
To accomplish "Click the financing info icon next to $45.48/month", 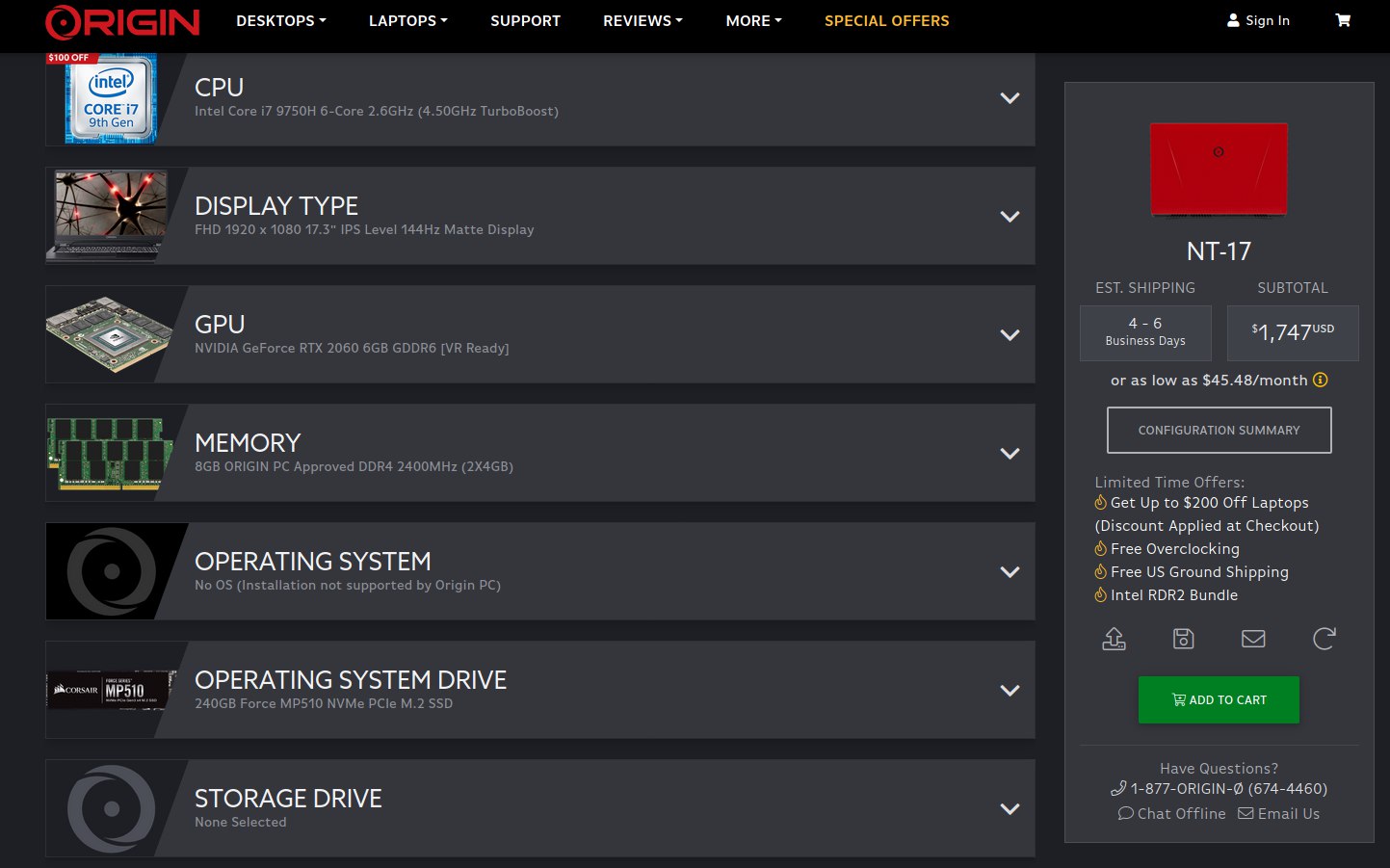I will (x=1321, y=380).
